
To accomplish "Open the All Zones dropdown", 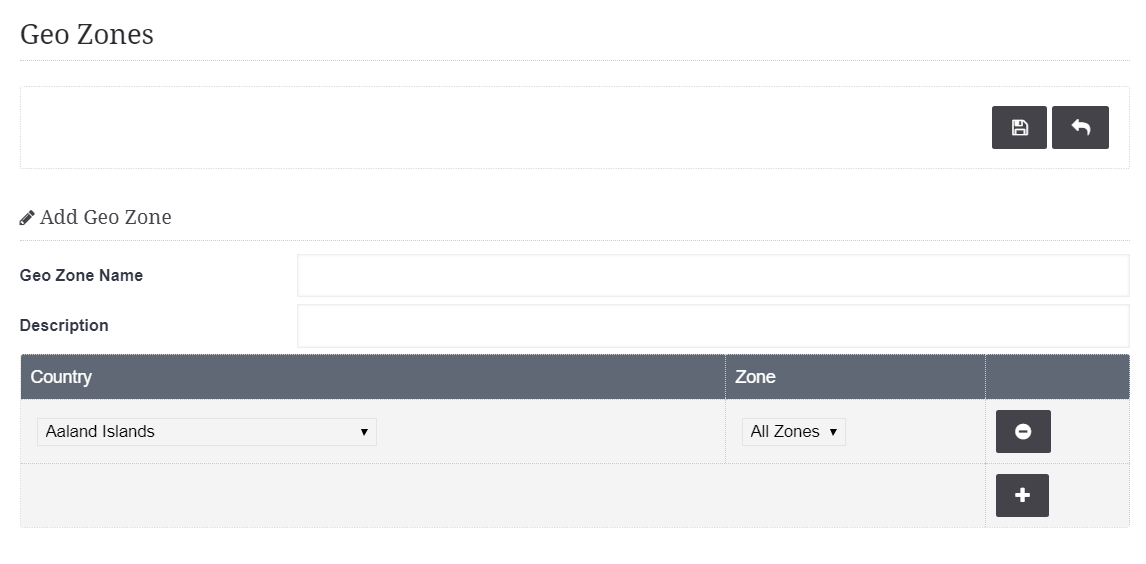I will click(794, 432).
